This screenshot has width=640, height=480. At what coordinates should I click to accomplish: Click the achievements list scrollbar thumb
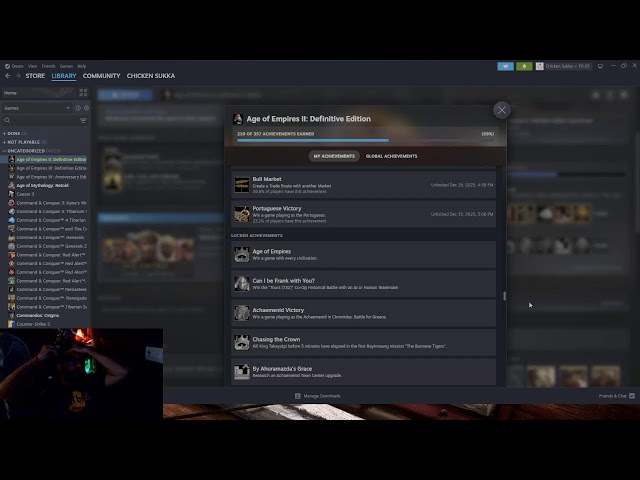[504, 296]
